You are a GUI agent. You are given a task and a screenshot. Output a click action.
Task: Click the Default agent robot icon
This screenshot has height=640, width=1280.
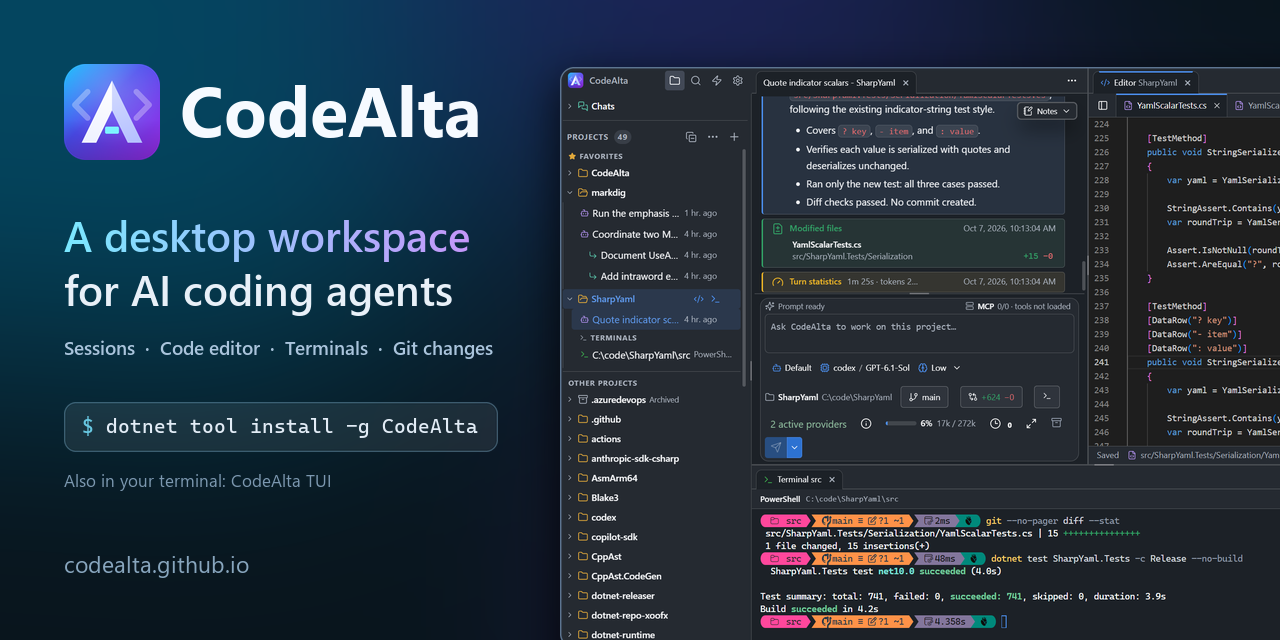(x=776, y=368)
